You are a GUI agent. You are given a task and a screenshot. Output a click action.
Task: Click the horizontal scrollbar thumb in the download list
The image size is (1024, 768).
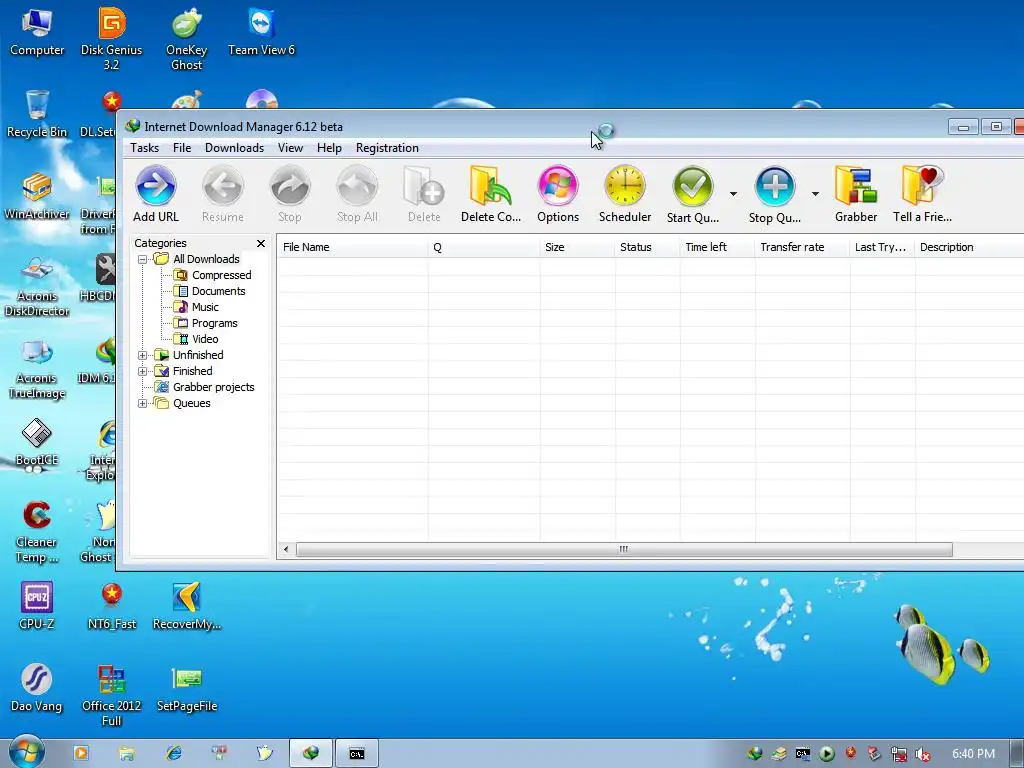624,549
